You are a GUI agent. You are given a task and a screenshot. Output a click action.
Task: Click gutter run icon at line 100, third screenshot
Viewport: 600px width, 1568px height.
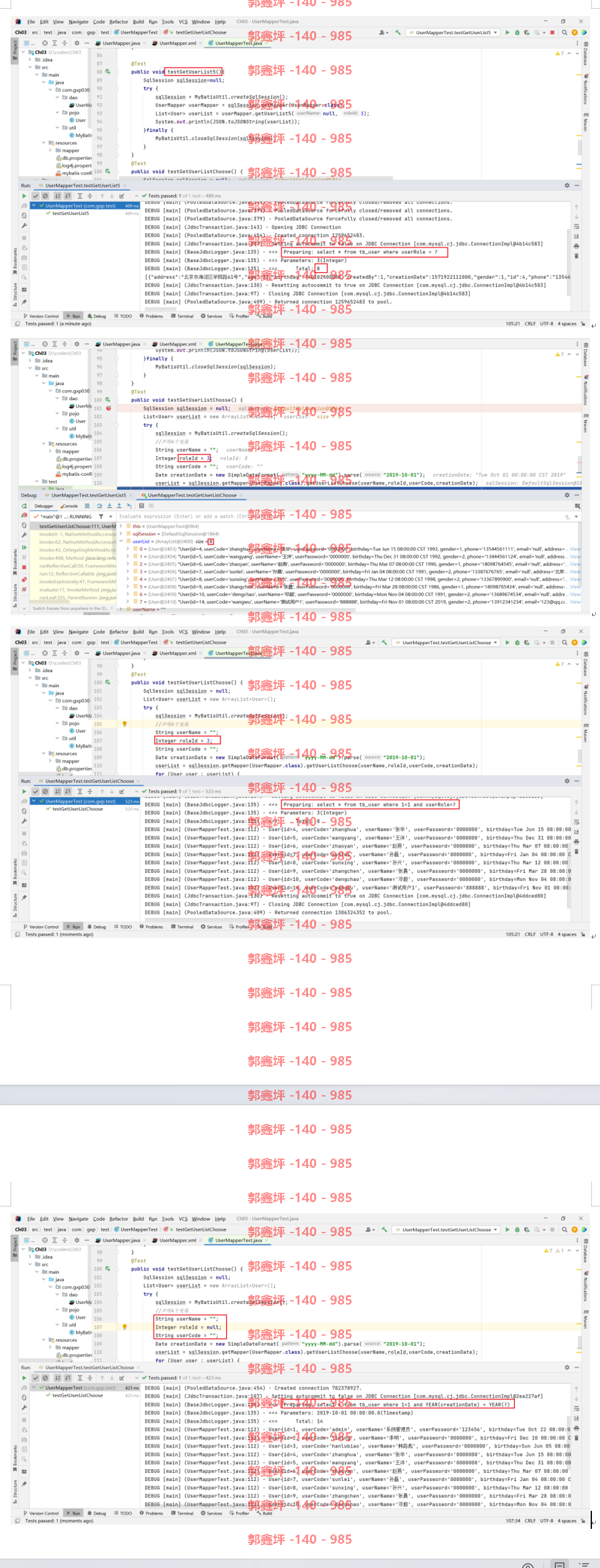tap(107, 682)
